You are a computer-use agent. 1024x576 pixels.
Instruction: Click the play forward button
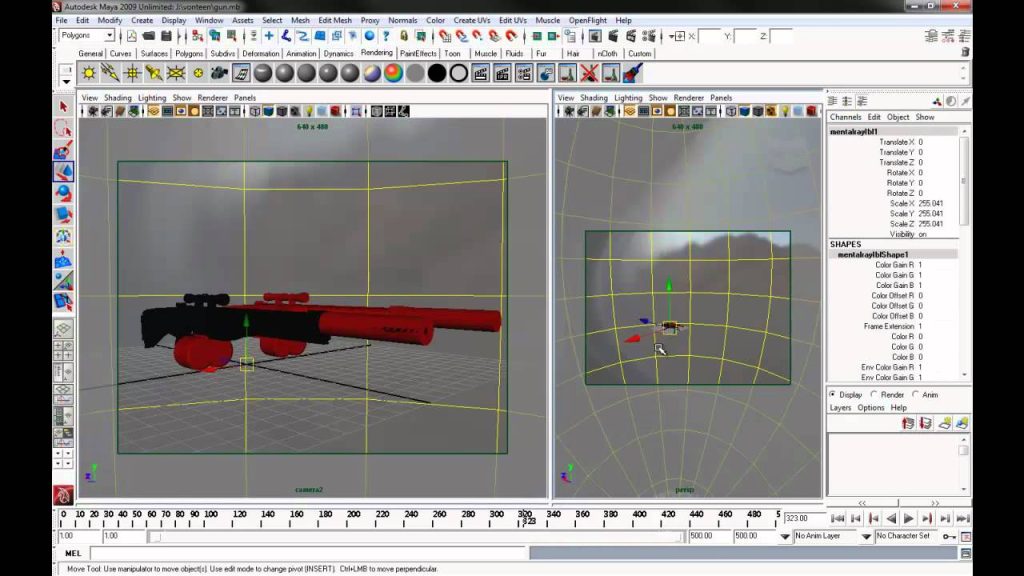[908, 519]
